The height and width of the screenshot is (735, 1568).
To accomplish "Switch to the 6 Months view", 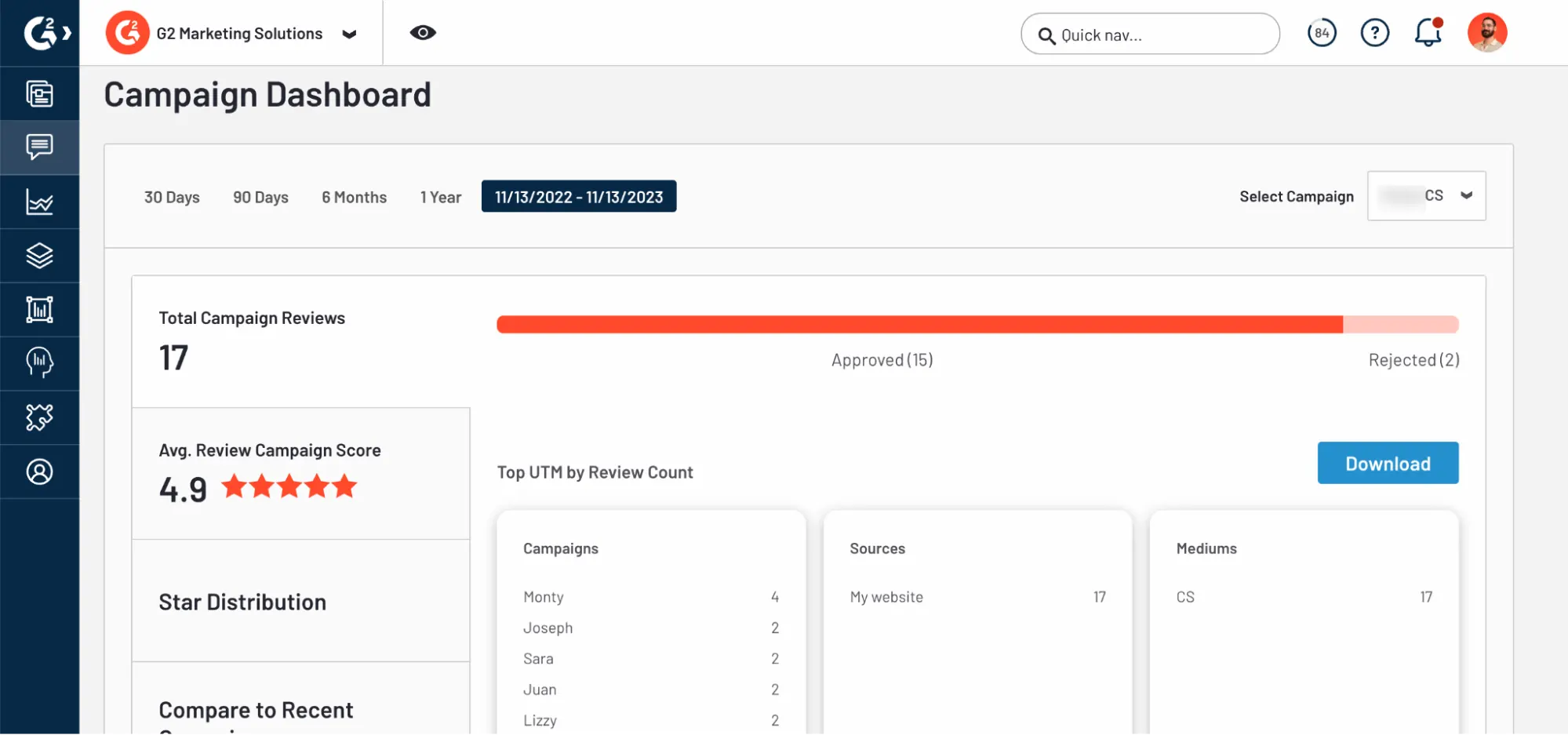I will [x=353, y=197].
